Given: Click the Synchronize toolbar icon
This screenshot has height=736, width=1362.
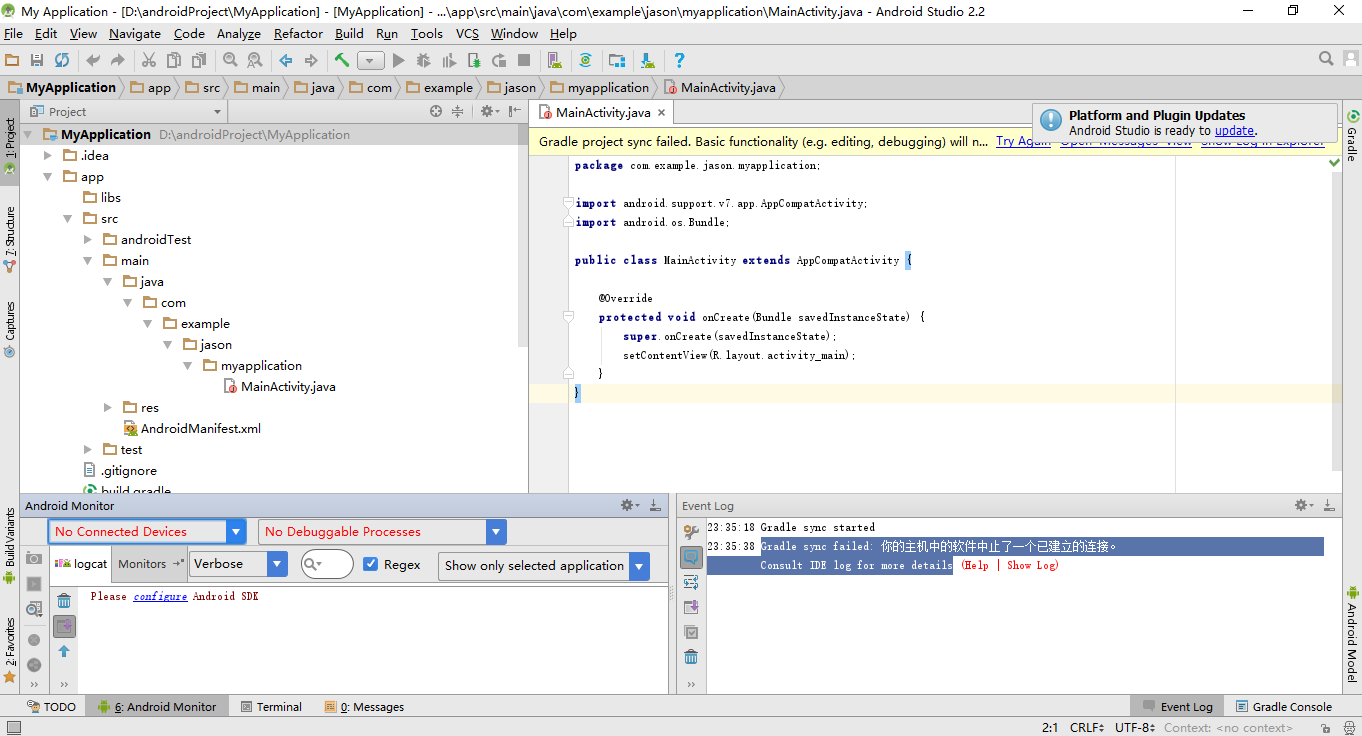Looking at the screenshot, I should click(x=62, y=60).
